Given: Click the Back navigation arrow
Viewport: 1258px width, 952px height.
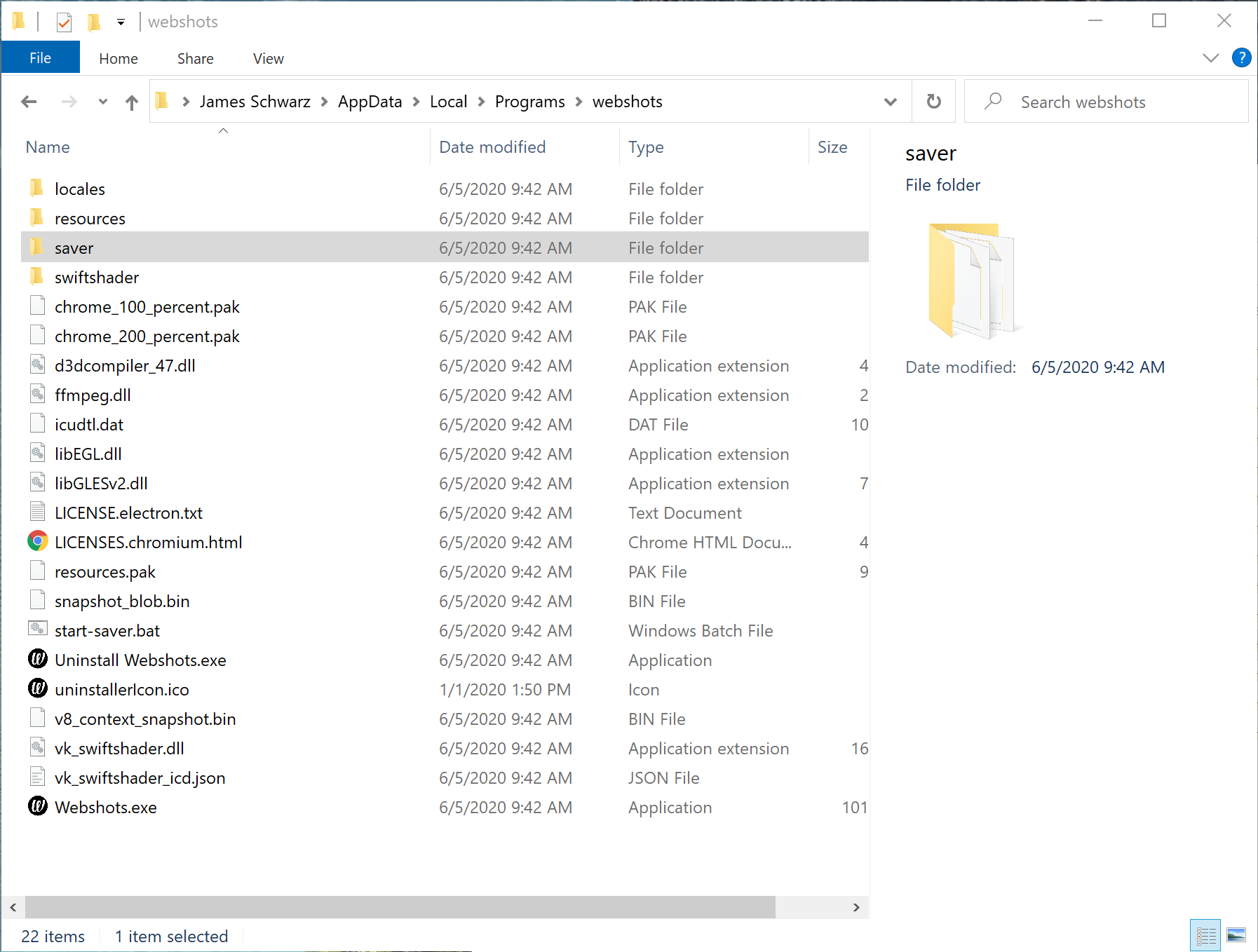Looking at the screenshot, I should pos(29,102).
